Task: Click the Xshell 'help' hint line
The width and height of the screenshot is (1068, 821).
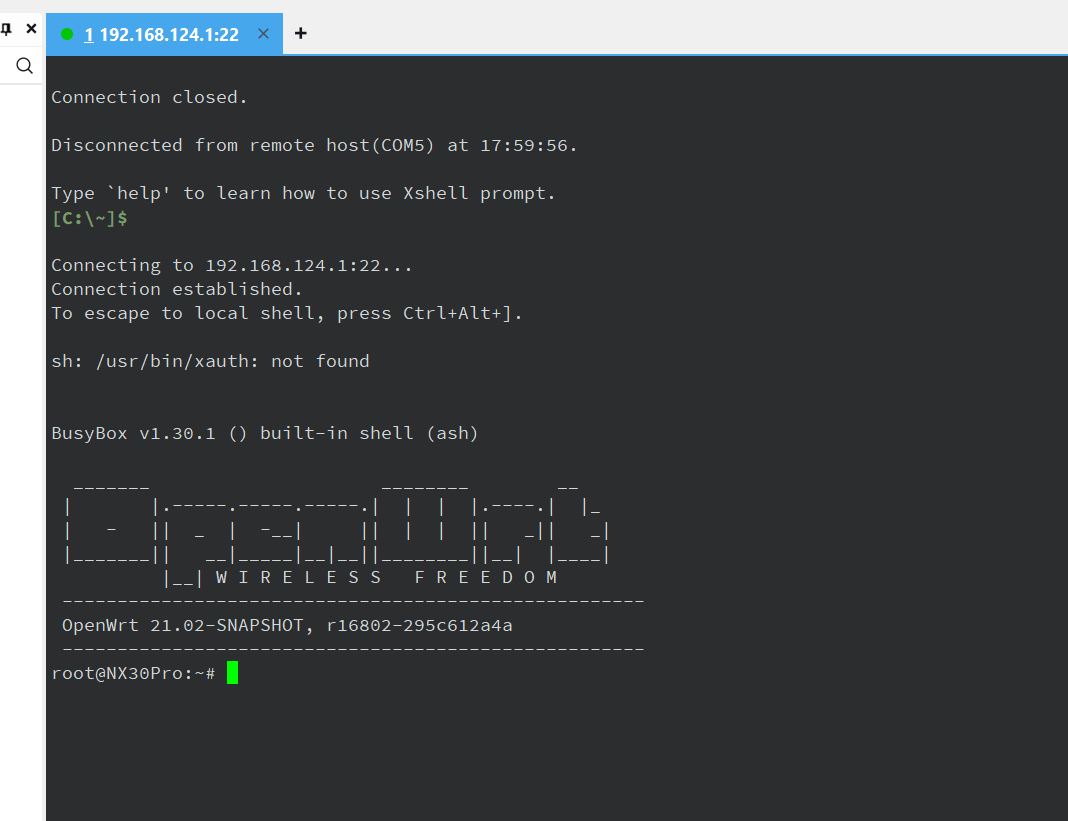Action: point(303,193)
